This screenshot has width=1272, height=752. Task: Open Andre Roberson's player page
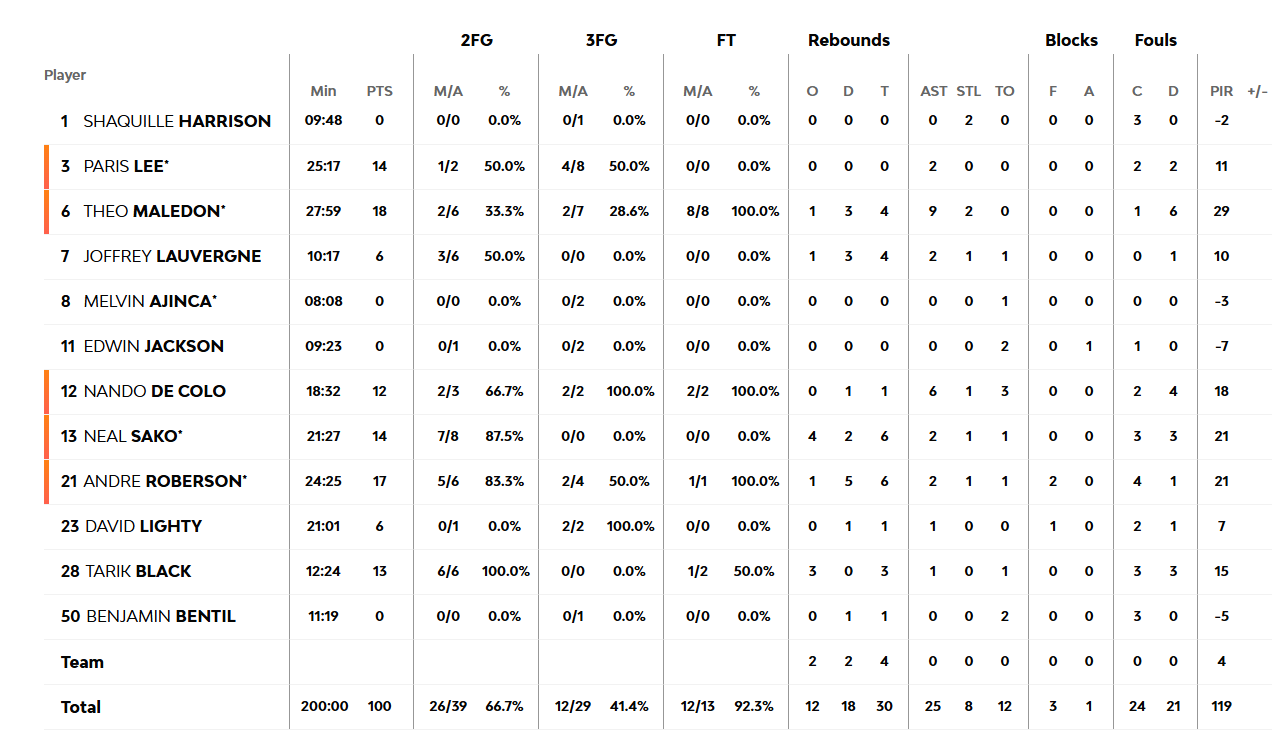point(165,481)
